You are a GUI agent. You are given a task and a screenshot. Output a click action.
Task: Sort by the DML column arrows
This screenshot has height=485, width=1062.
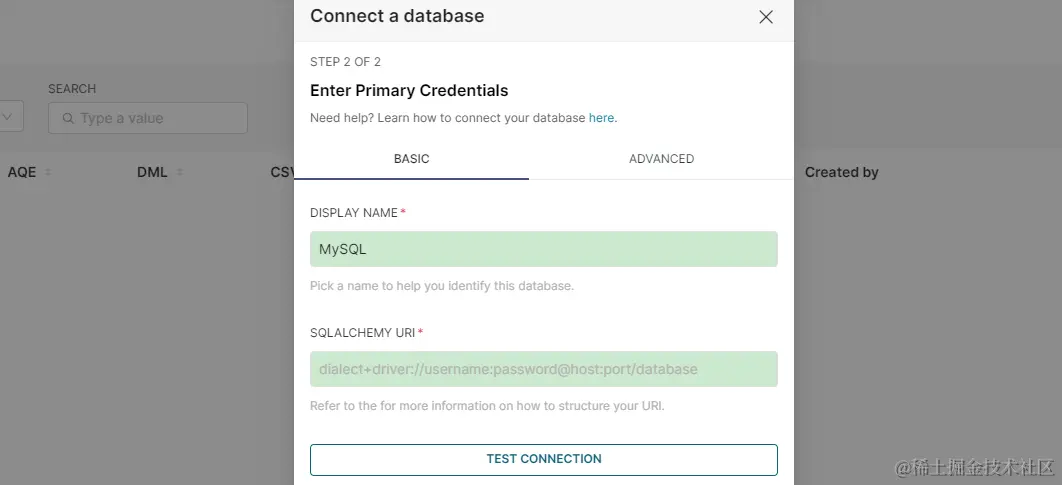tap(180, 172)
